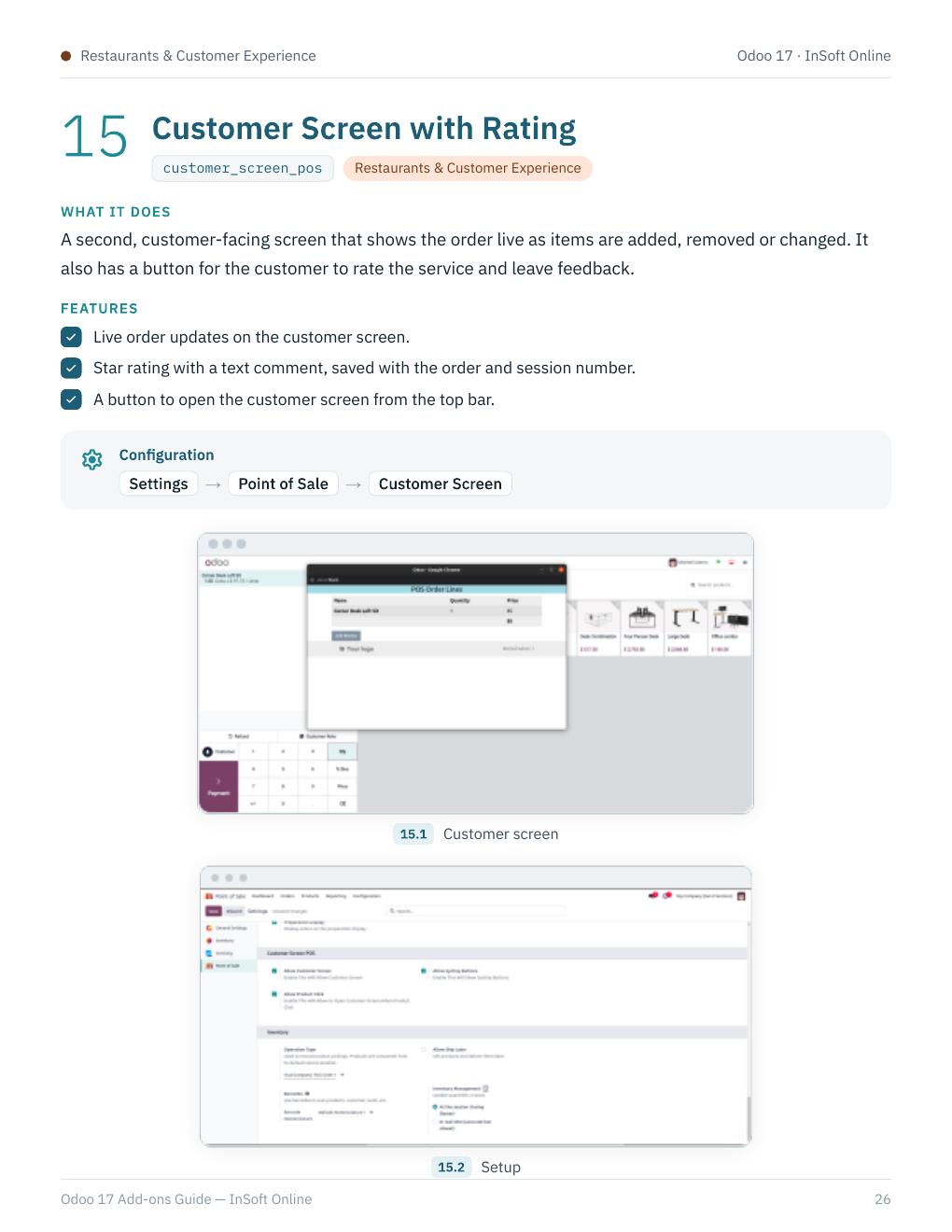Click the 15.1 figure number label

[413, 834]
